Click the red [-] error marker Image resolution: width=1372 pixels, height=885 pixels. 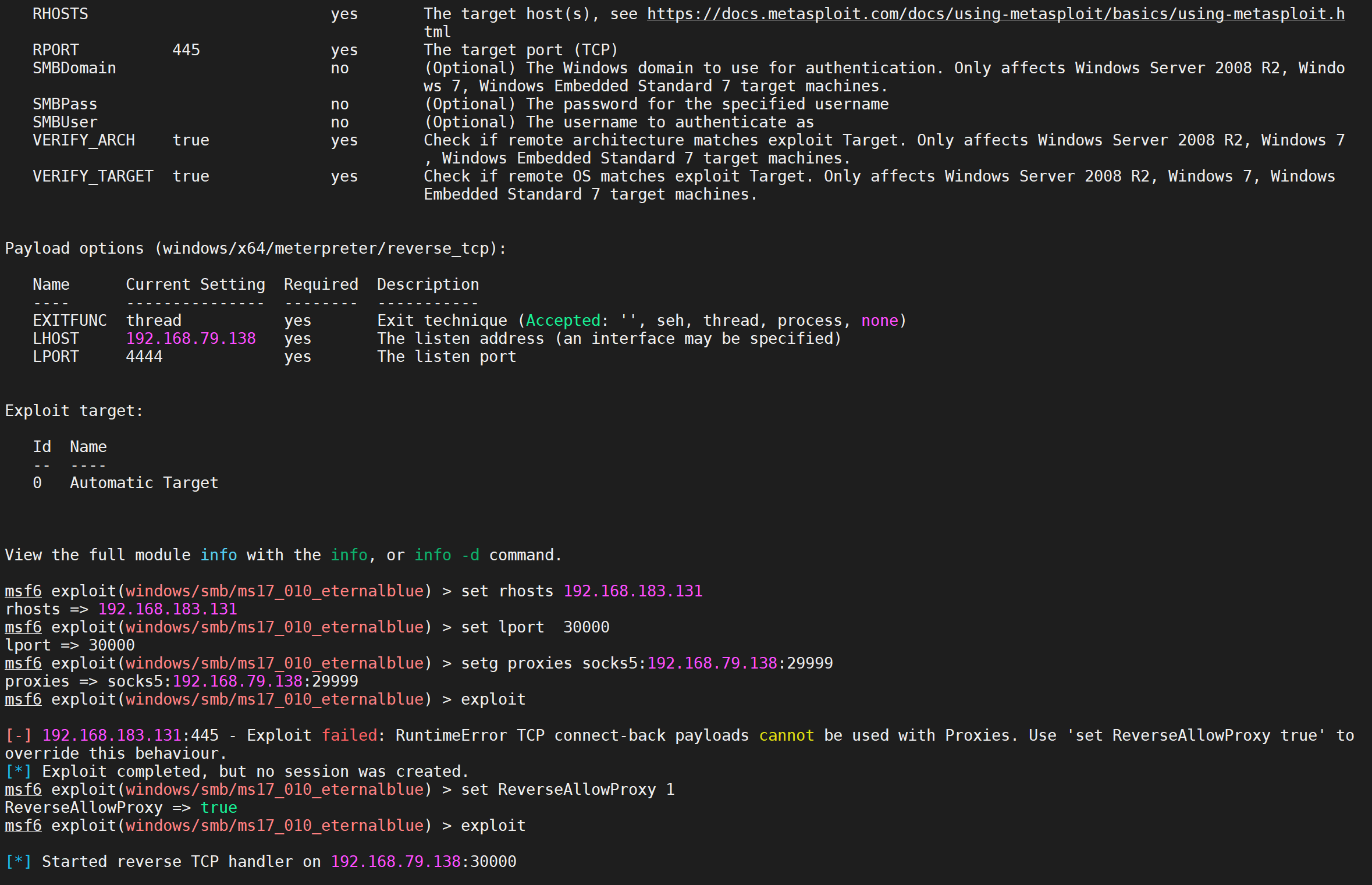pyautogui.click(x=18, y=735)
